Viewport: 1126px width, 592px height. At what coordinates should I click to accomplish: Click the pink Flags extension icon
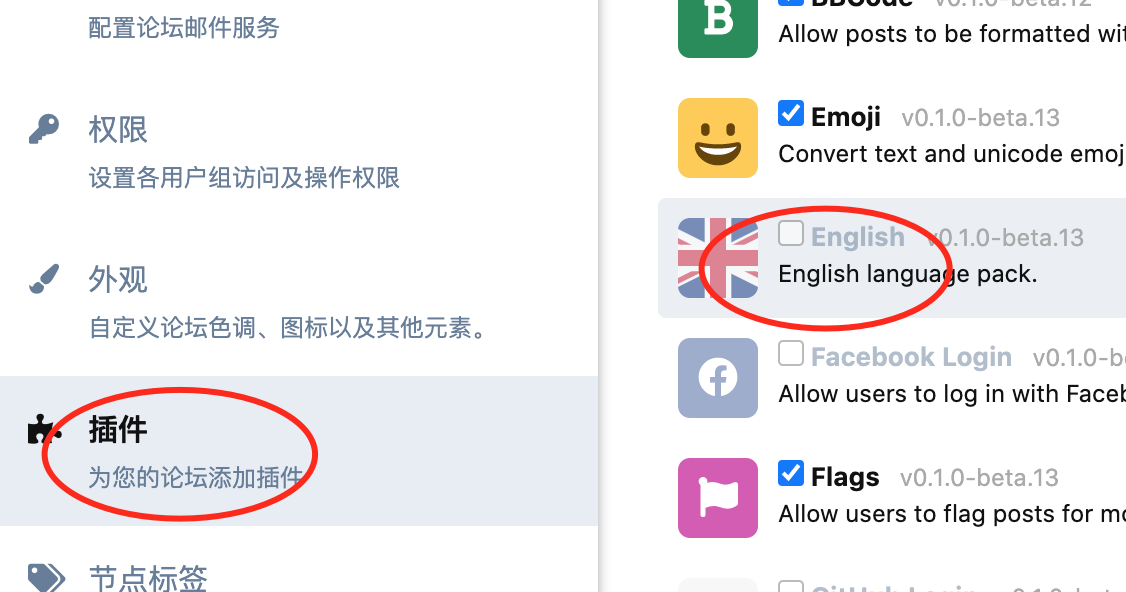[717, 498]
